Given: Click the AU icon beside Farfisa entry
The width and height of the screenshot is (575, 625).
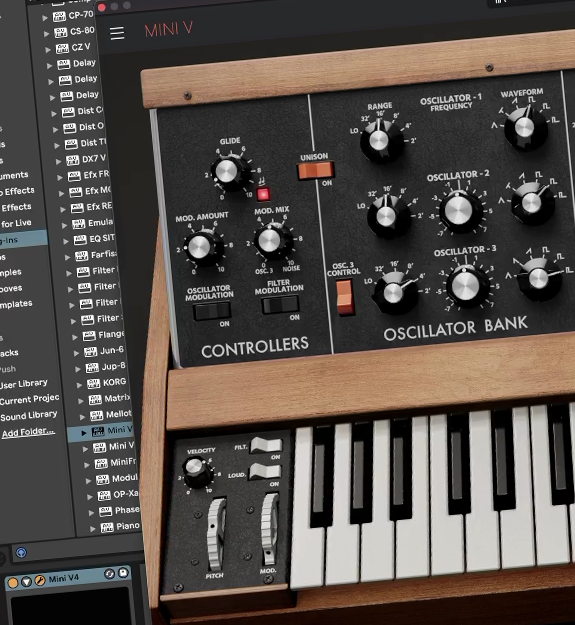Looking at the screenshot, I should coord(81,256).
